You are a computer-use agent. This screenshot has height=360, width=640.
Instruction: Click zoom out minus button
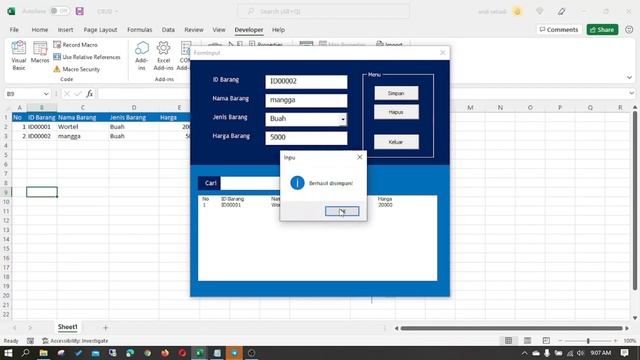tap(560, 340)
